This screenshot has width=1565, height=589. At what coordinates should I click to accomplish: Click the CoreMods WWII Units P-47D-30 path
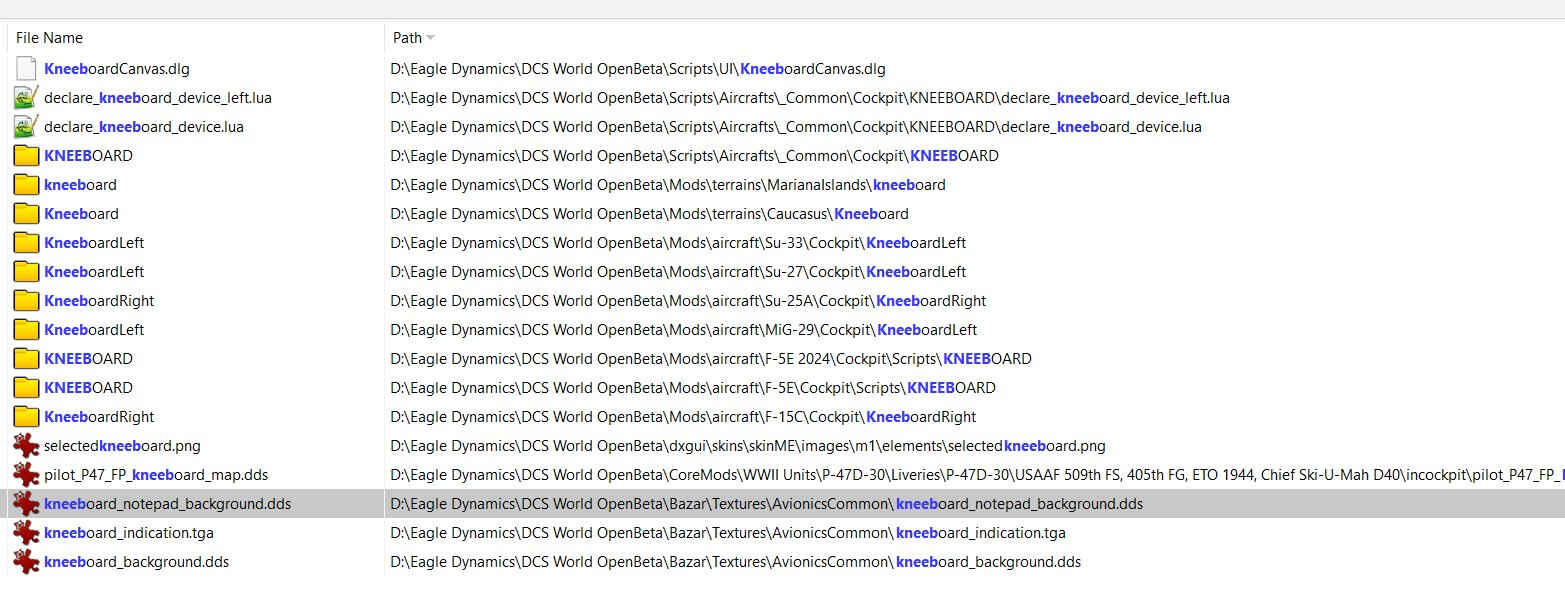[977, 475]
